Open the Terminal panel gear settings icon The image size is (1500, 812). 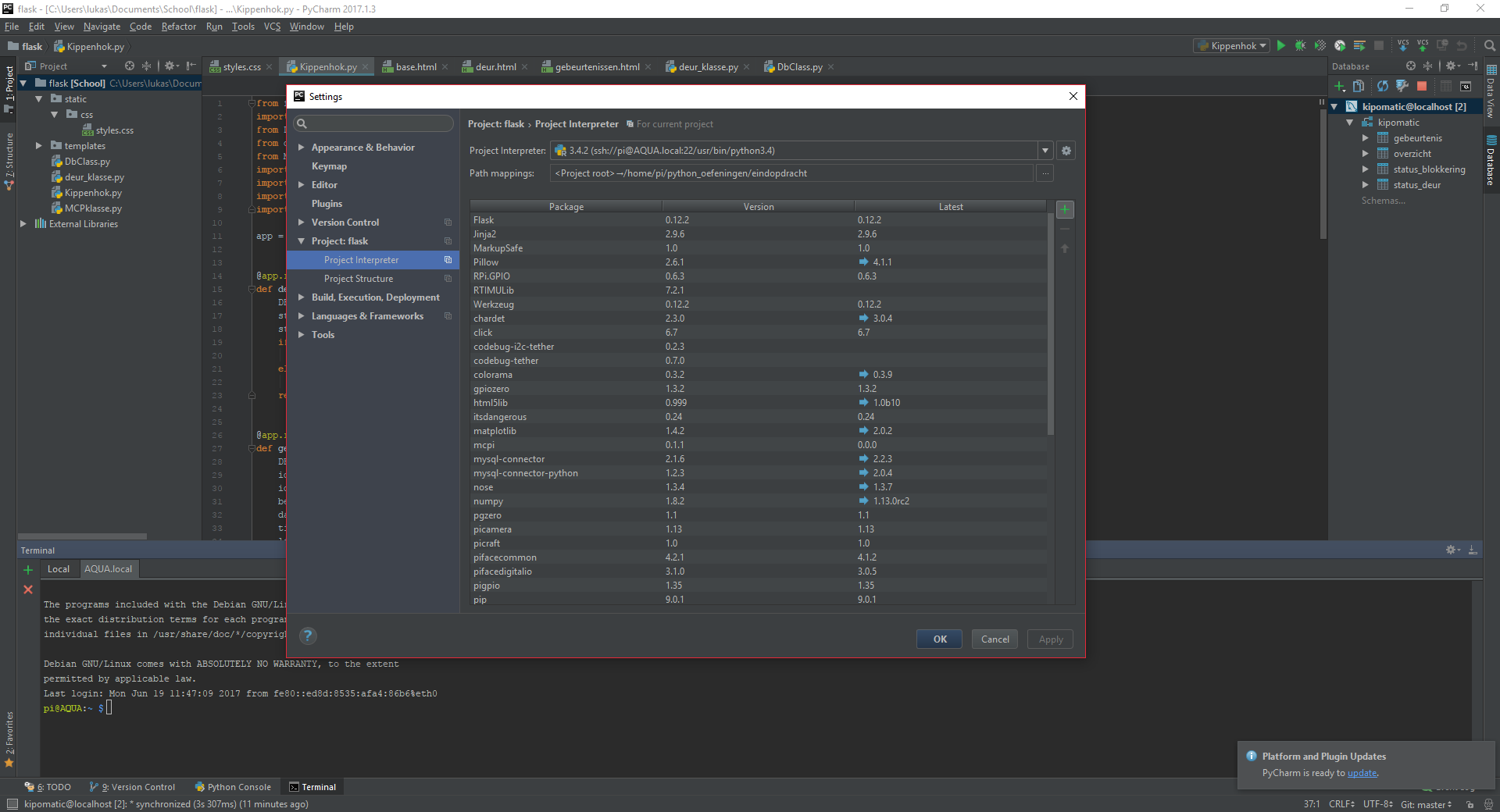click(1452, 550)
